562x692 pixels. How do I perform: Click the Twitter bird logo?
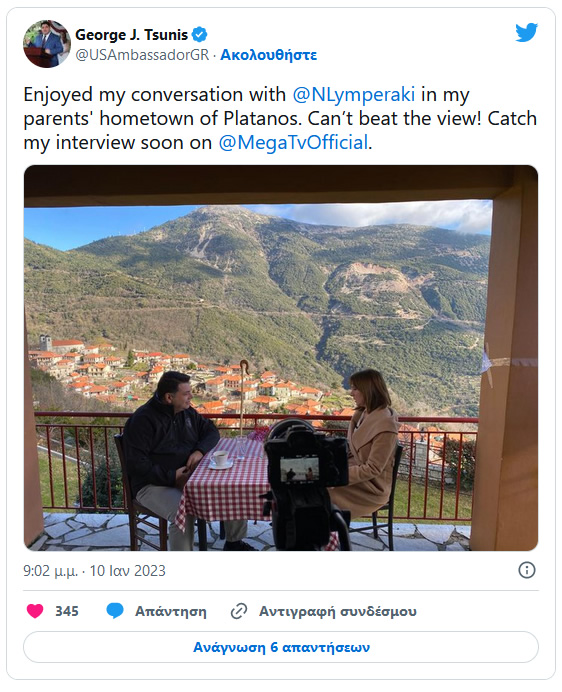(x=526, y=32)
